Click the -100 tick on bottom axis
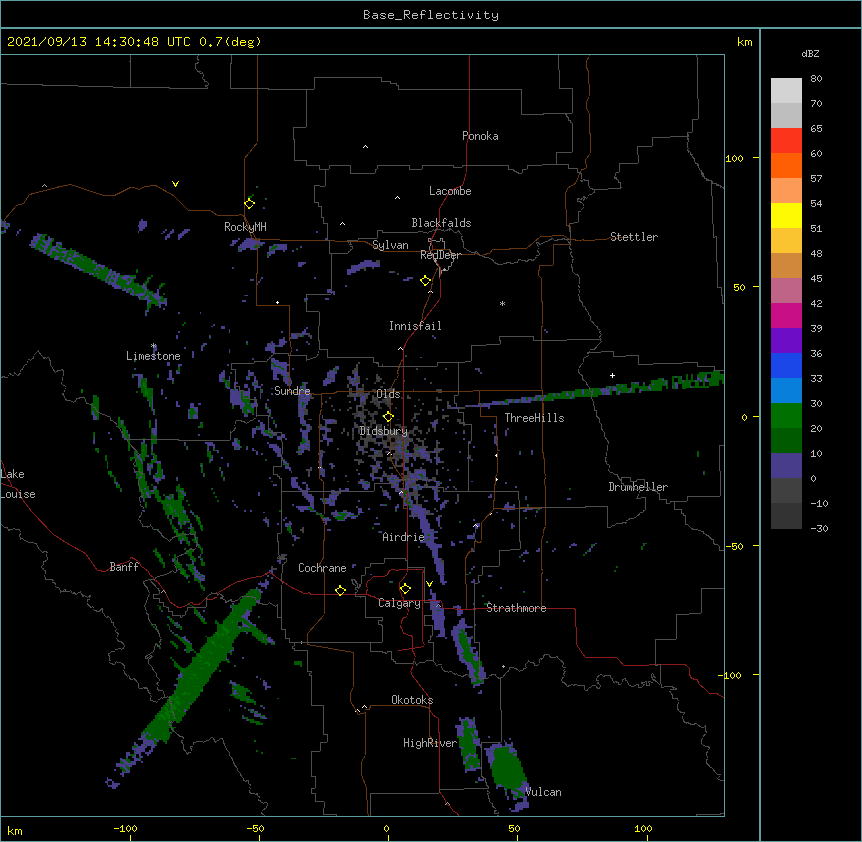Image resolution: width=862 pixels, height=842 pixels. pos(125,828)
